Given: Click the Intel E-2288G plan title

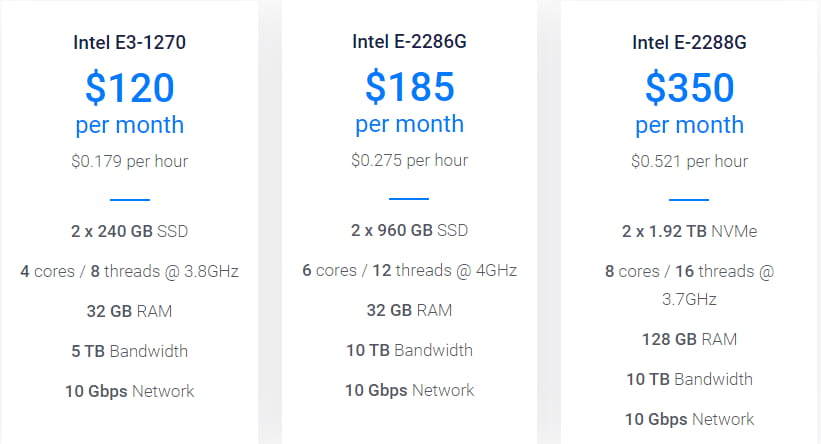Looking at the screenshot, I should (x=689, y=42).
